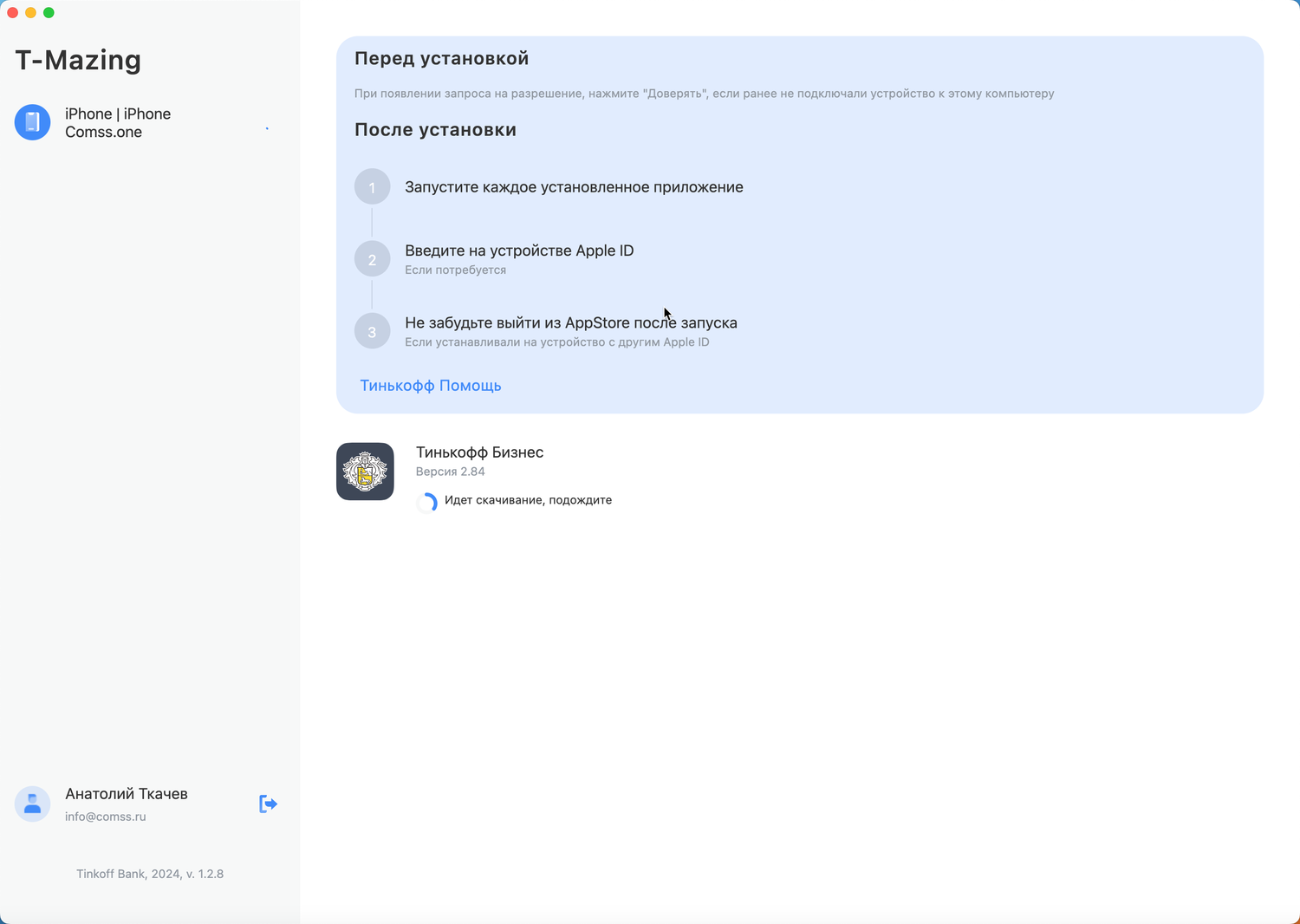Maximize the window with the green button
1300x924 pixels.
[x=49, y=12]
